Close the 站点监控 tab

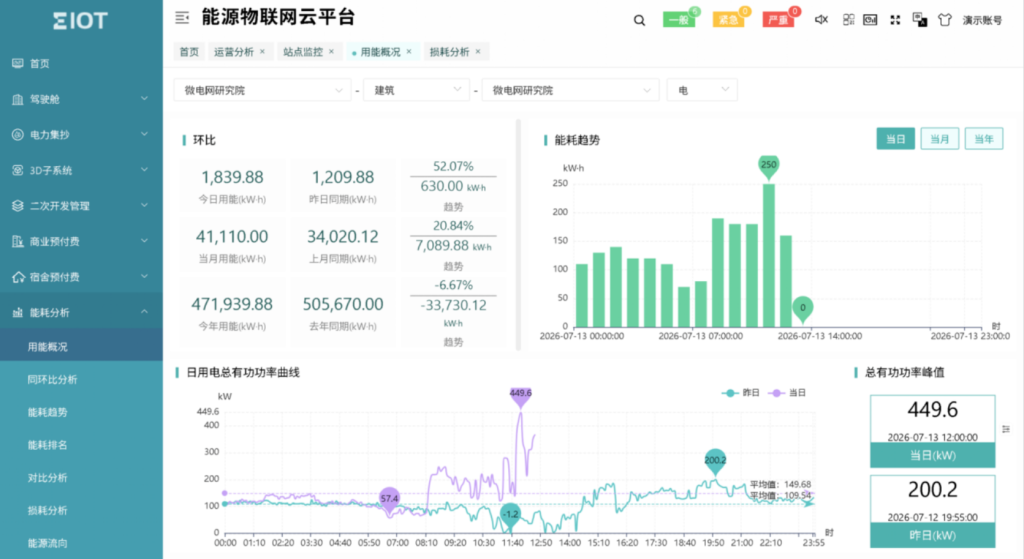(x=332, y=52)
